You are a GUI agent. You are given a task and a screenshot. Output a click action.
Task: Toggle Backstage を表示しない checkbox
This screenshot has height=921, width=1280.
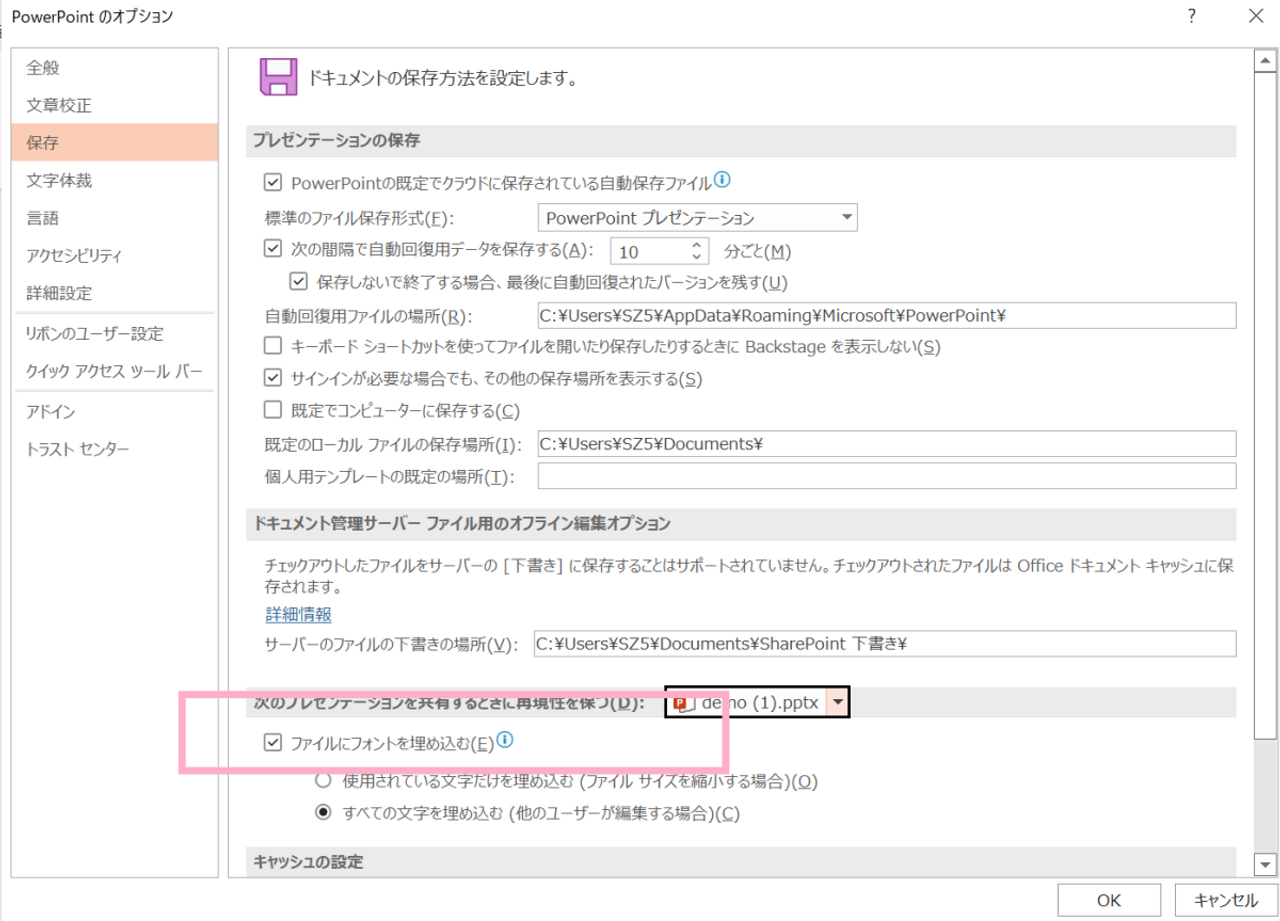pos(271,346)
